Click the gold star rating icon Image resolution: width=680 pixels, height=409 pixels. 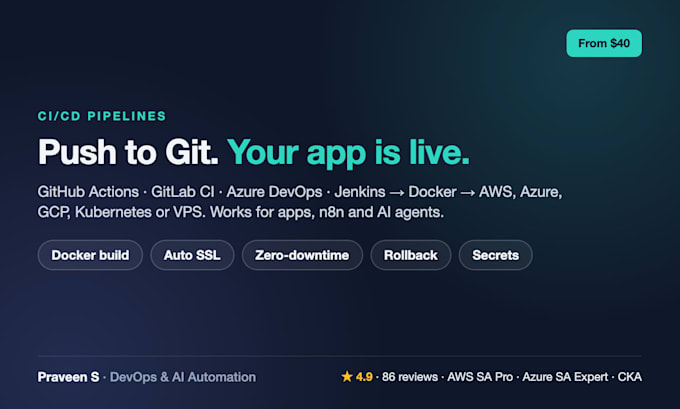pyautogui.click(x=347, y=376)
